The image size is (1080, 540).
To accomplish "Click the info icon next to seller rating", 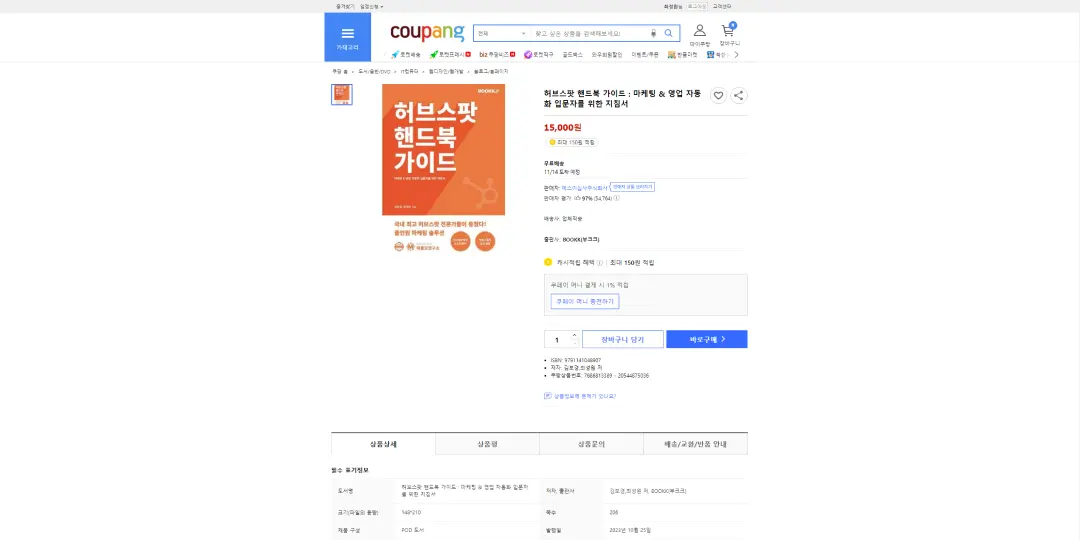I will pos(616,198).
